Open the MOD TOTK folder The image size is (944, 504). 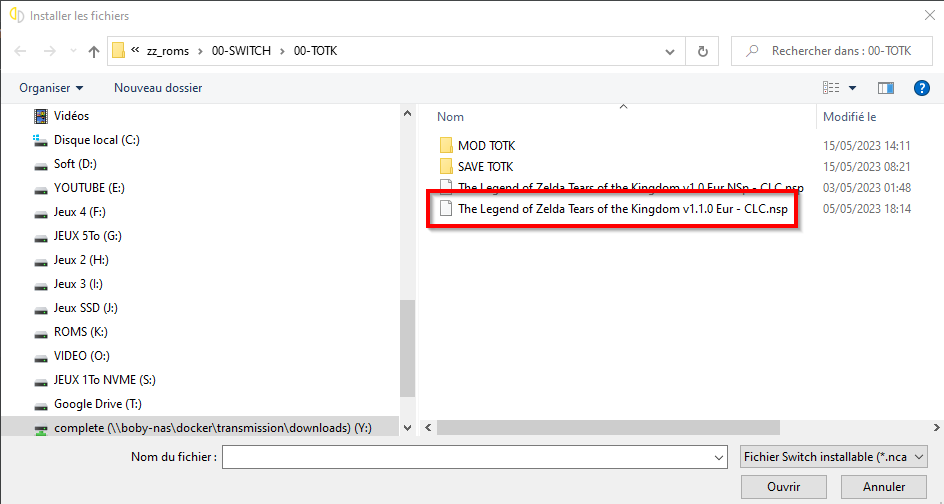pyautogui.click(x=486, y=146)
